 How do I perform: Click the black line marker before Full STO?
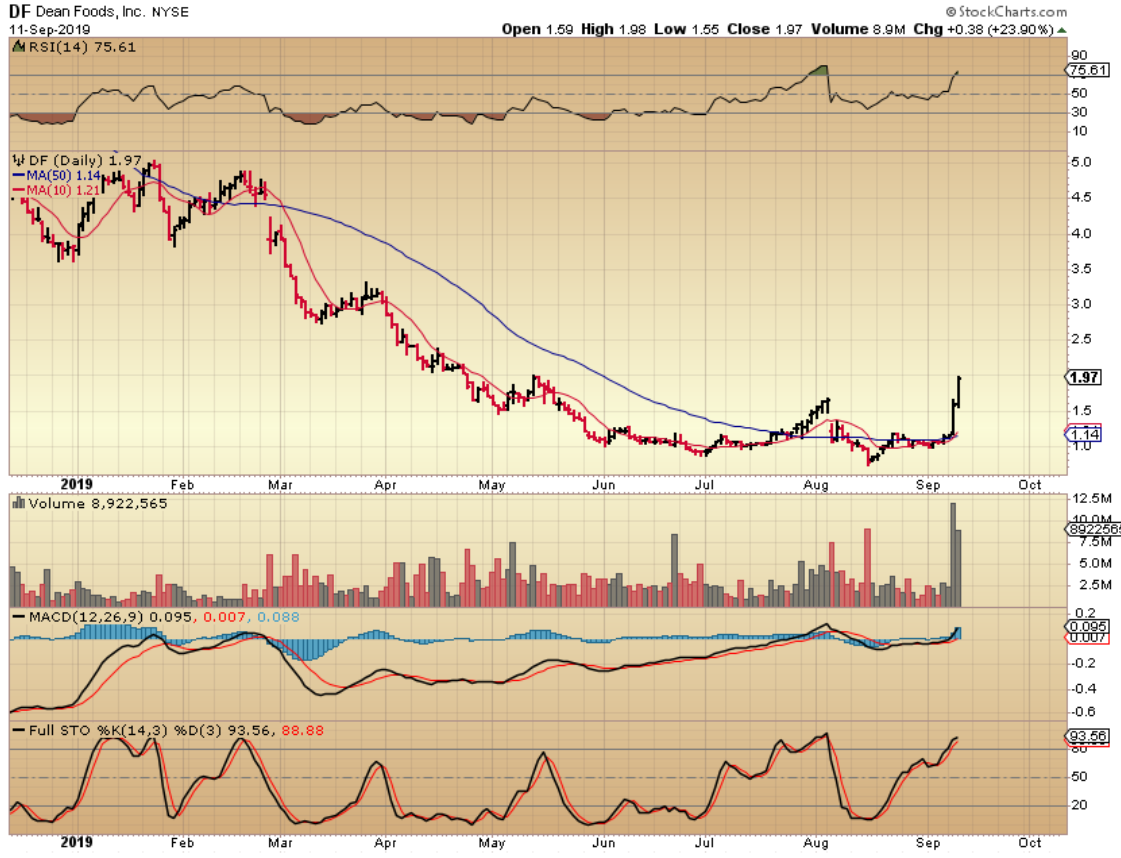click(19, 731)
